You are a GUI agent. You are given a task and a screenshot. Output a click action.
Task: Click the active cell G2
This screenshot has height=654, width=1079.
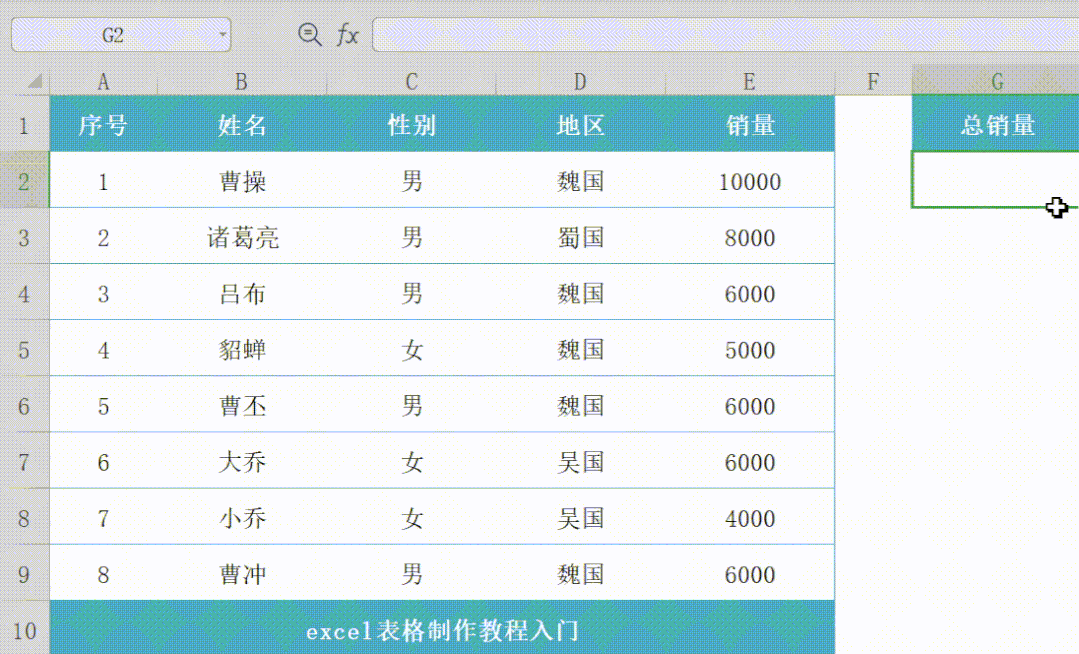[993, 180]
